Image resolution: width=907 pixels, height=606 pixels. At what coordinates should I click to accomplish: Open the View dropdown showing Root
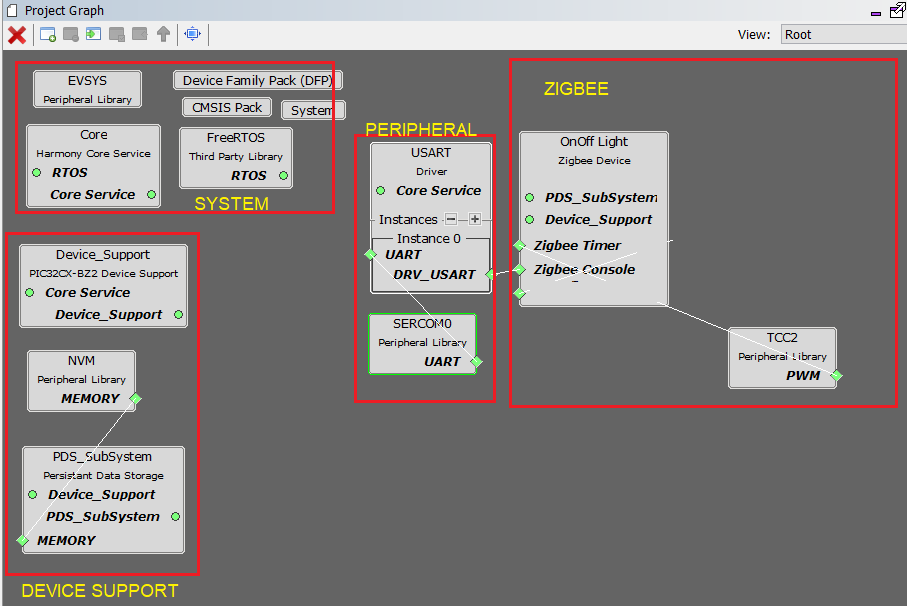[842, 34]
